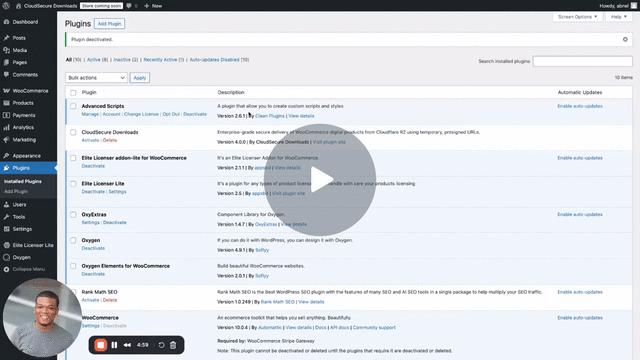The height and width of the screenshot is (360, 640).
Task: Rewind the recording
Action: click(127, 345)
